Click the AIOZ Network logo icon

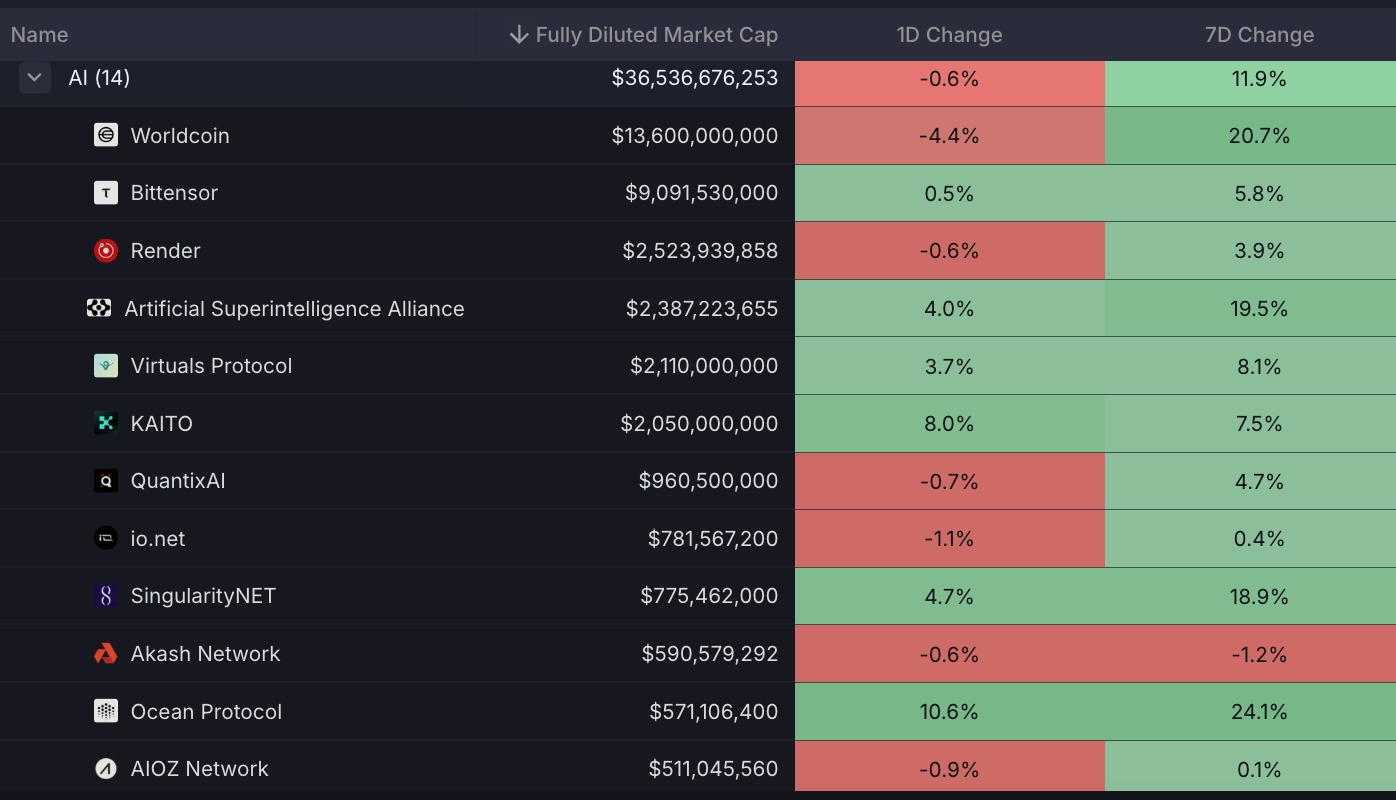coord(106,769)
